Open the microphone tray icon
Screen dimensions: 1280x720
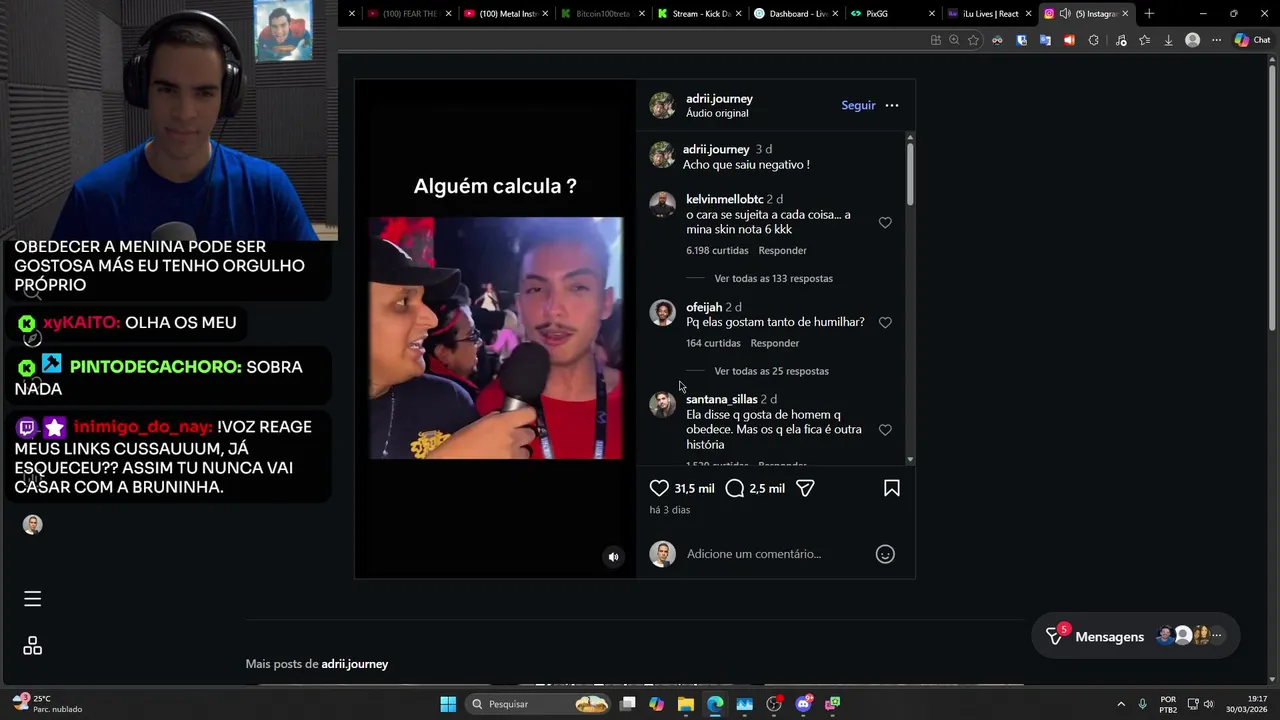[x=1142, y=704]
